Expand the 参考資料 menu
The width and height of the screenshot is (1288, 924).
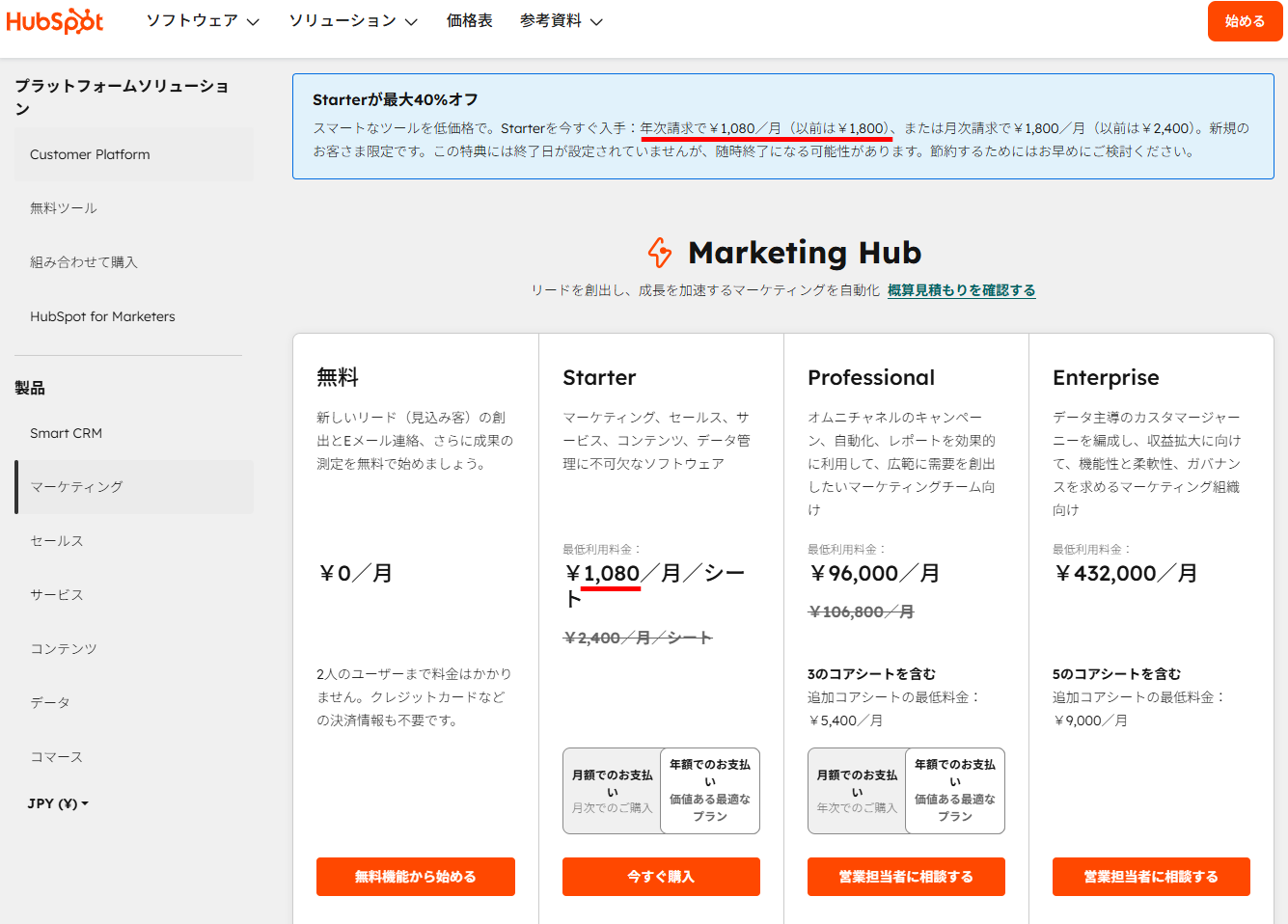pyautogui.click(x=562, y=21)
